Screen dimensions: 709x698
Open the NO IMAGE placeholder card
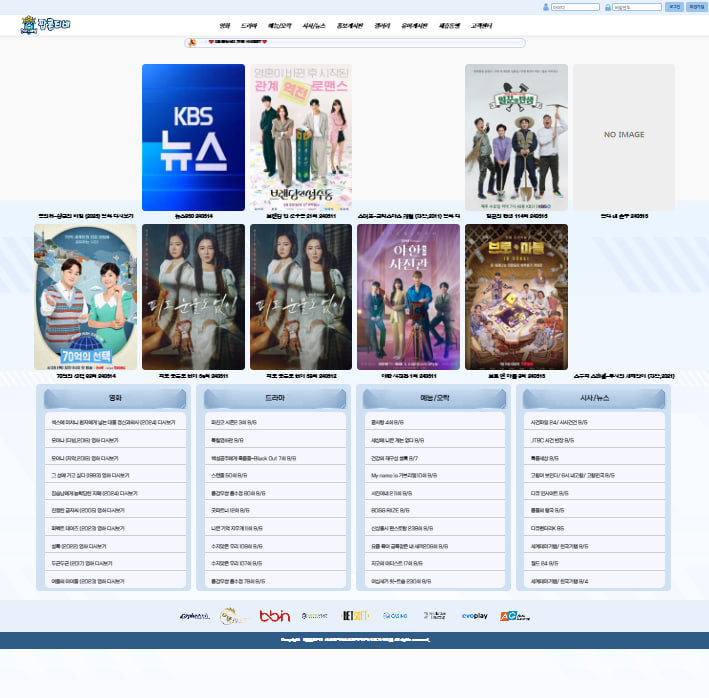click(624, 137)
